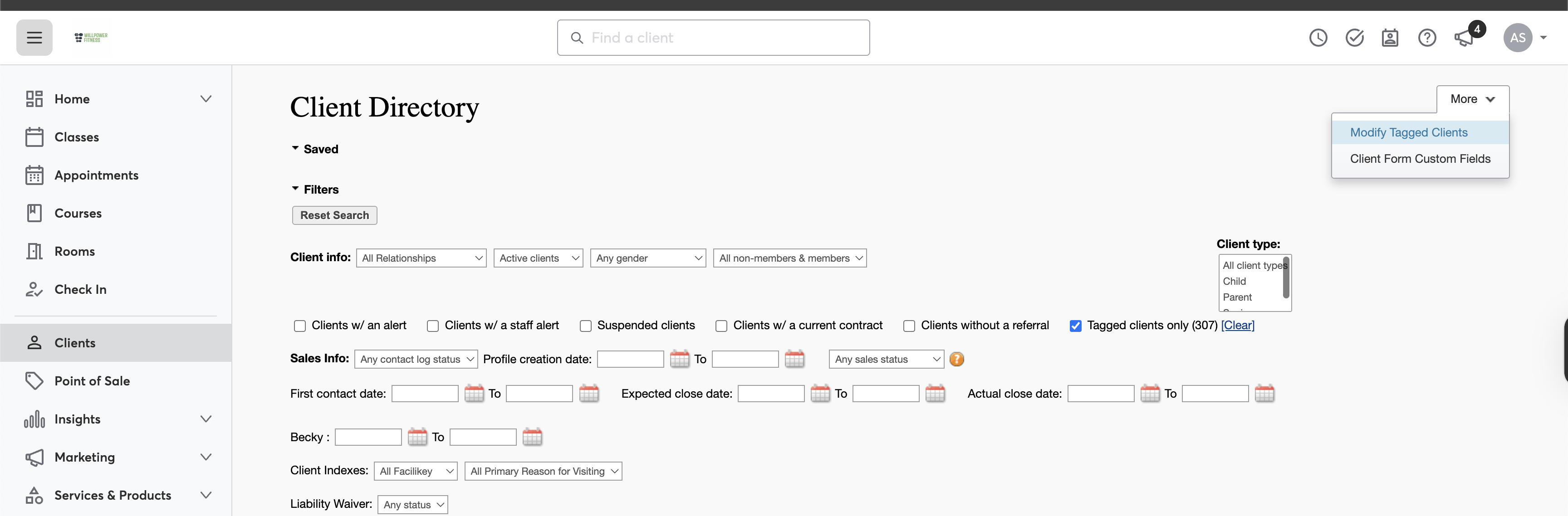Select Modify Tagged Clients menu item
This screenshot has height=516, width=1568.
click(x=1408, y=133)
